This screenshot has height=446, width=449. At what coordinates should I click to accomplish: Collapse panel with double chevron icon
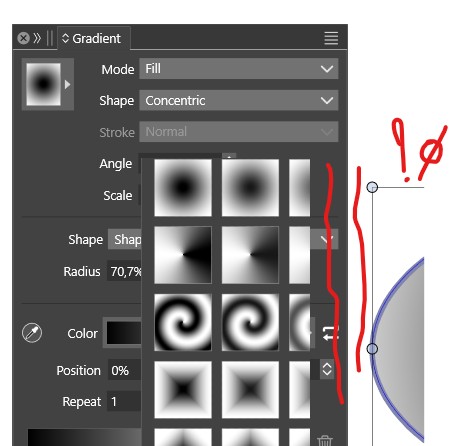[x=37, y=38]
